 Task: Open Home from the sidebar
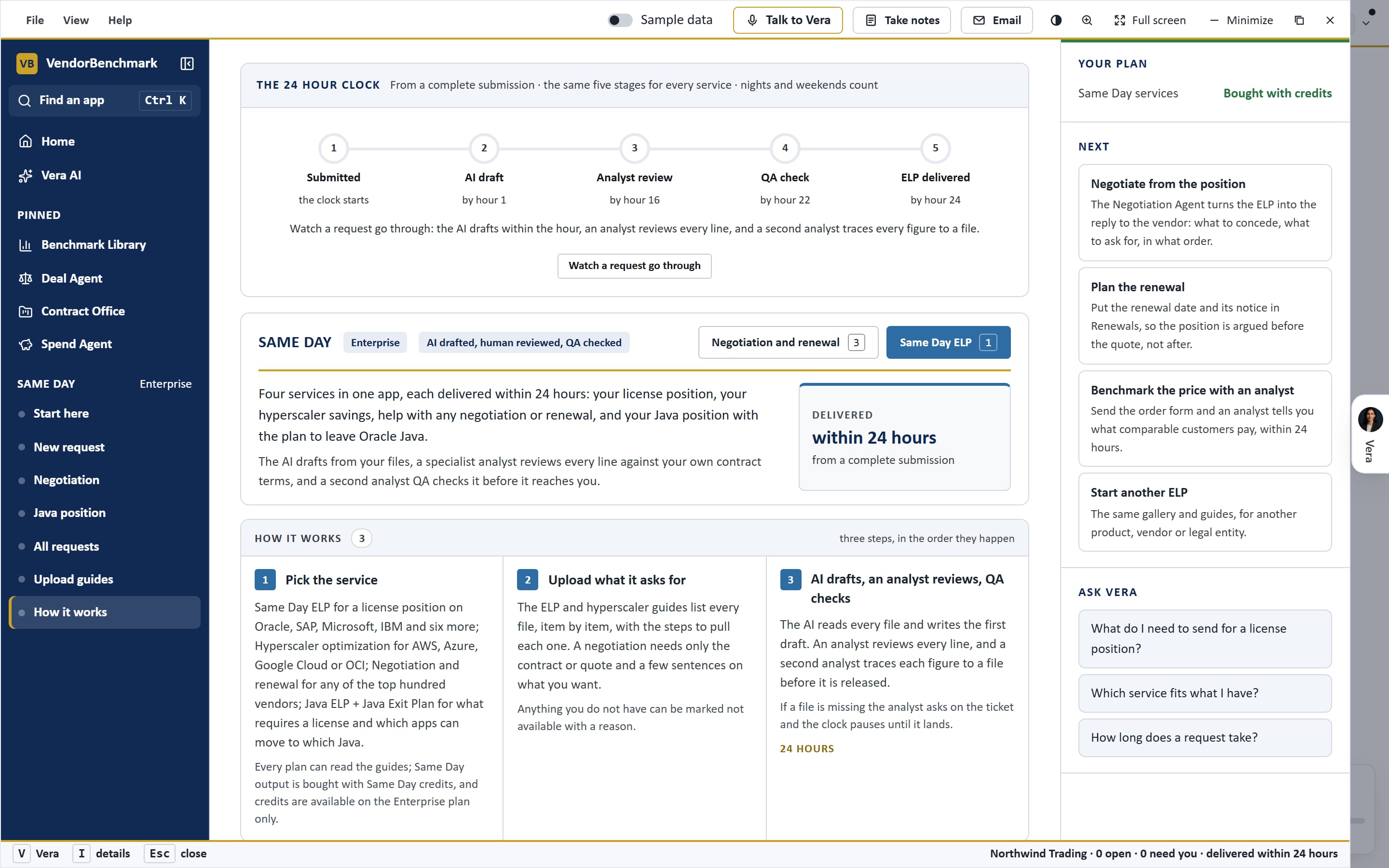[x=105, y=141]
